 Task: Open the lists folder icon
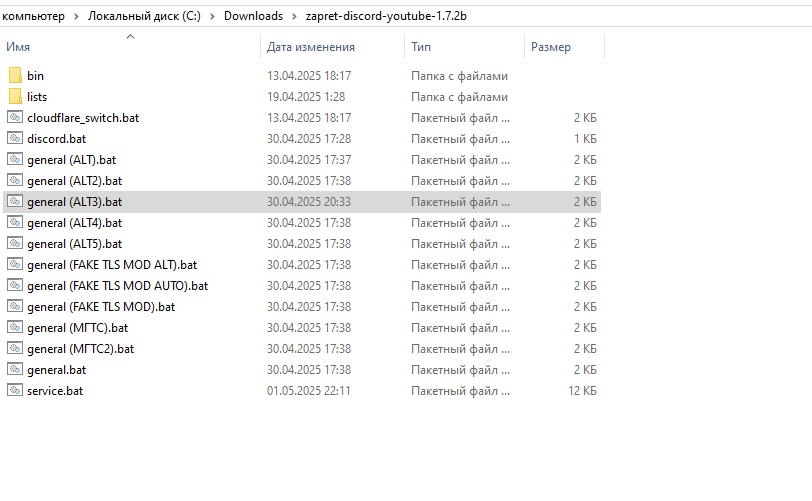(x=15, y=96)
